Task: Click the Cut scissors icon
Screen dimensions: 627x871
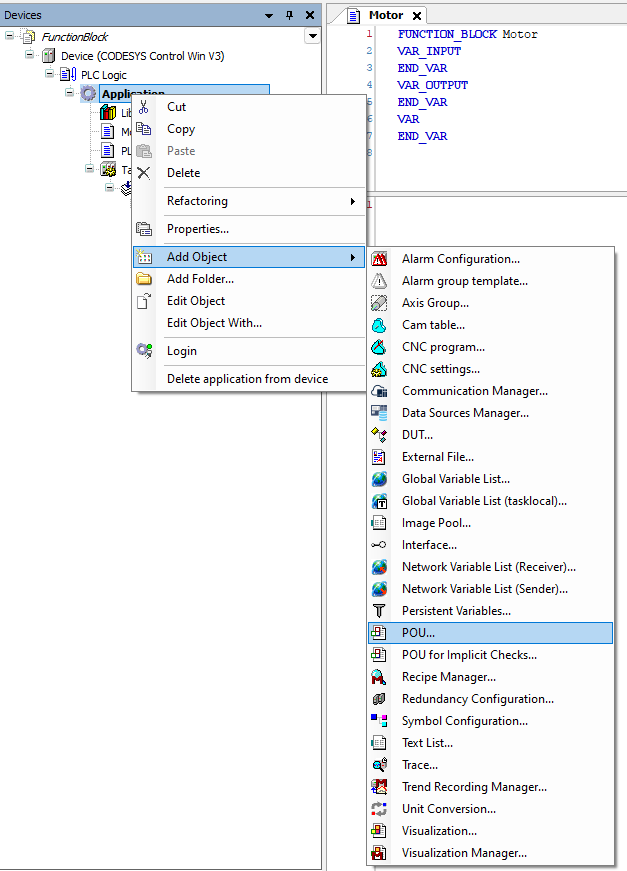Action: [x=144, y=107]
